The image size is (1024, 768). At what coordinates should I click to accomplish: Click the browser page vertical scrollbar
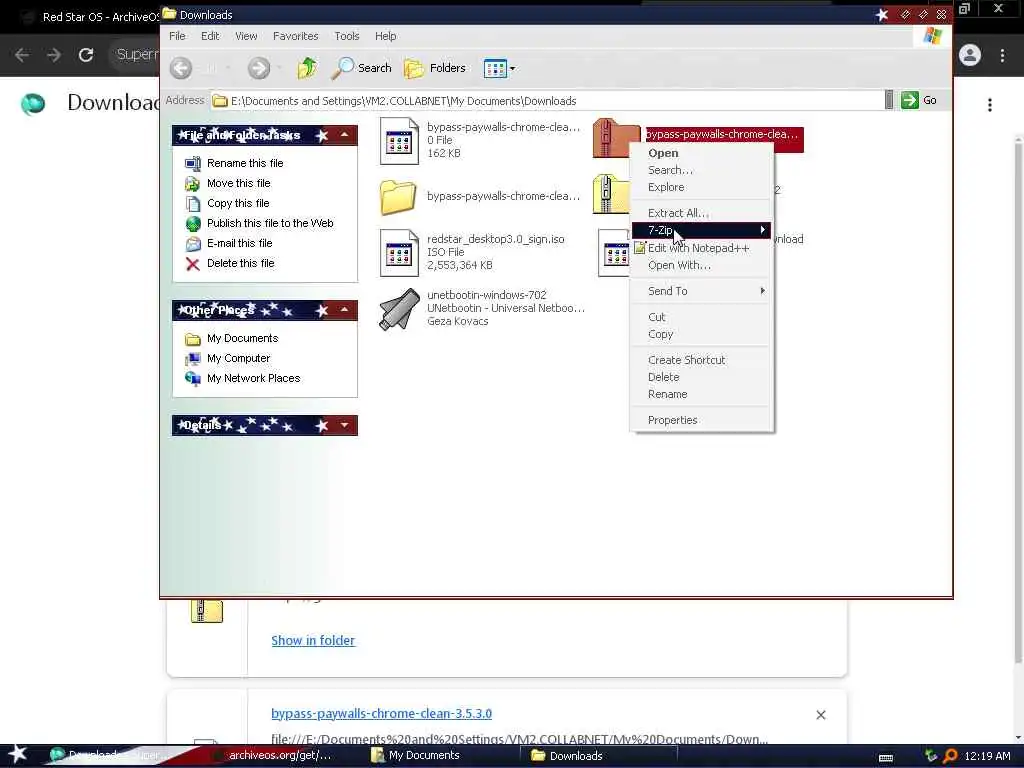(1018, 402)
